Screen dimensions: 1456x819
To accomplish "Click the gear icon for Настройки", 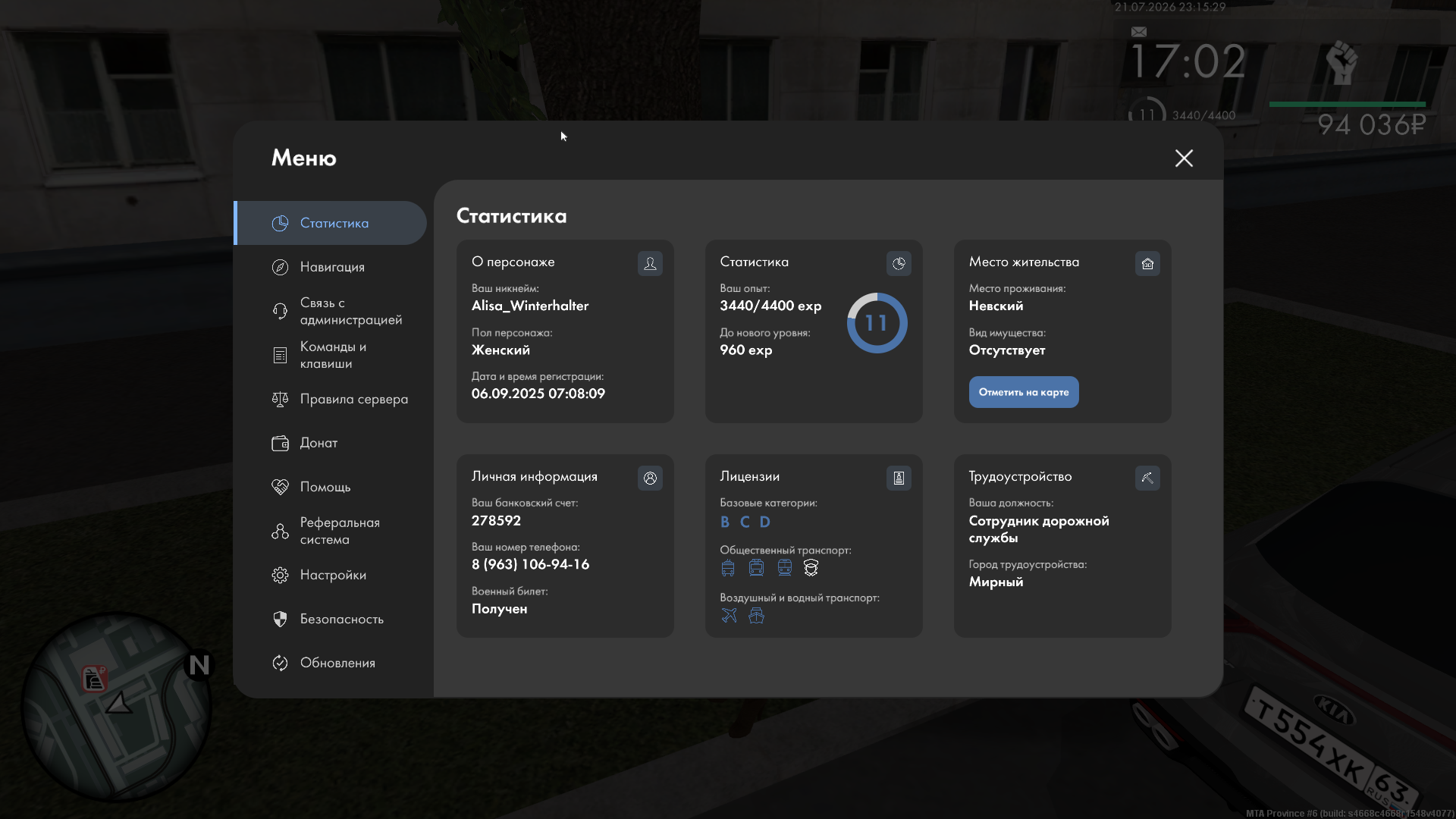I will pos(280,575).
